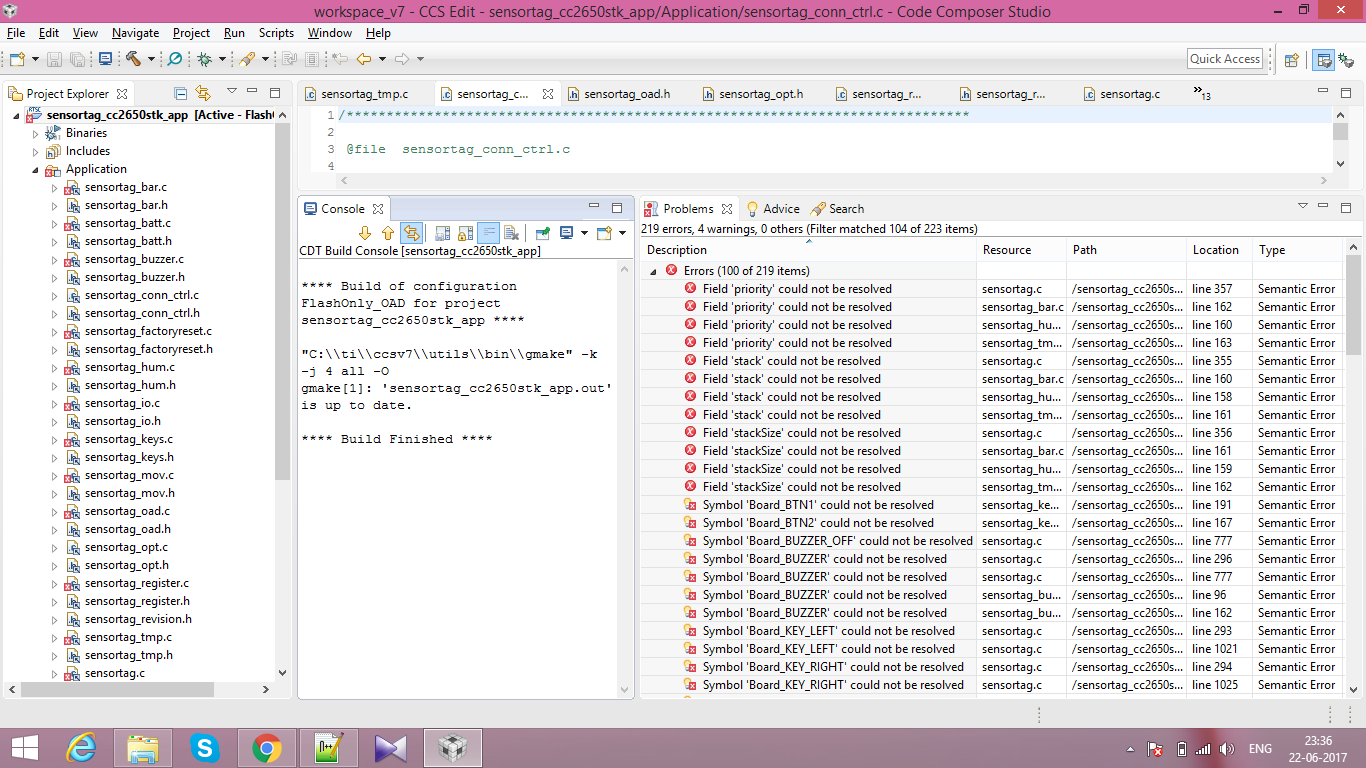The width and height of the screenshot is (1366, 768).
Task: Open Google Chrome from the taskbar
Action: pyautogui.click(x=267, y=748)
